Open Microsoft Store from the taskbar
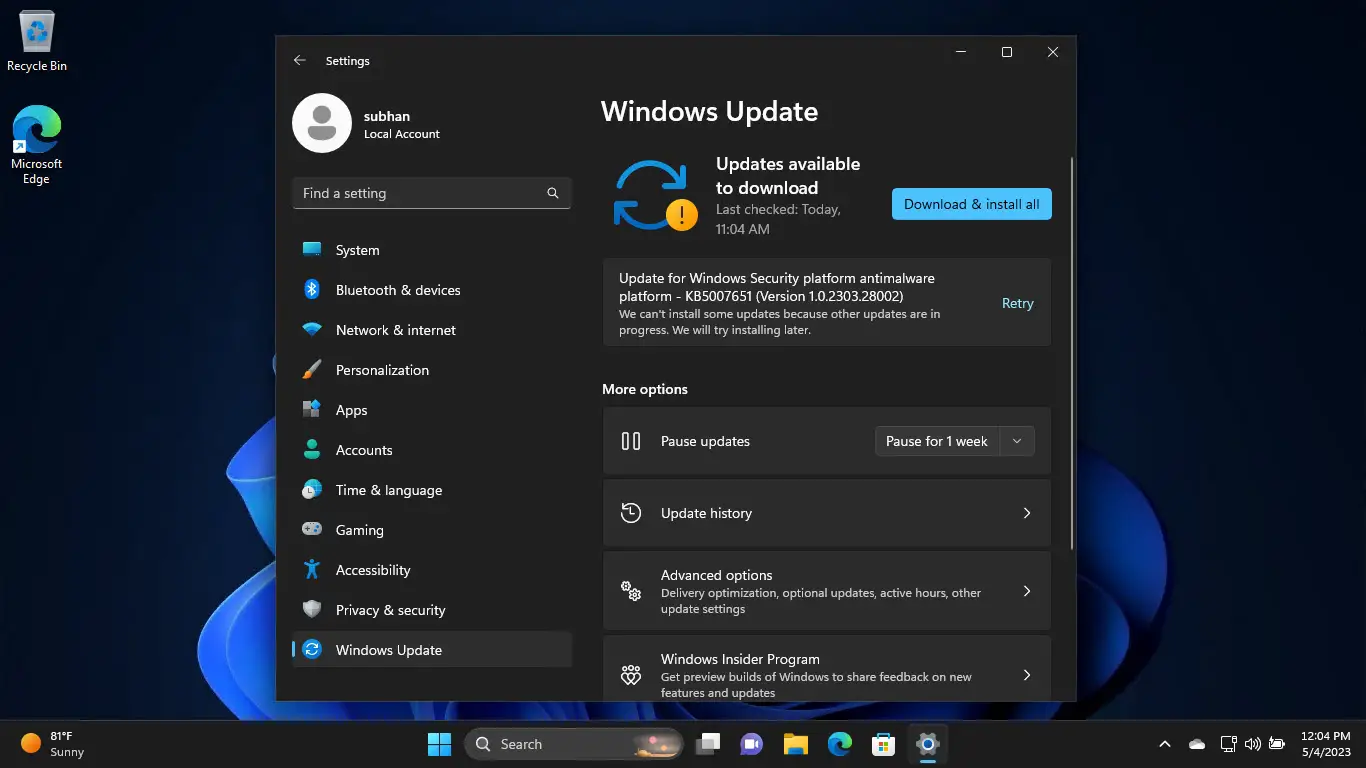This screenshot has width=1366, height=768. coord(883,744)
